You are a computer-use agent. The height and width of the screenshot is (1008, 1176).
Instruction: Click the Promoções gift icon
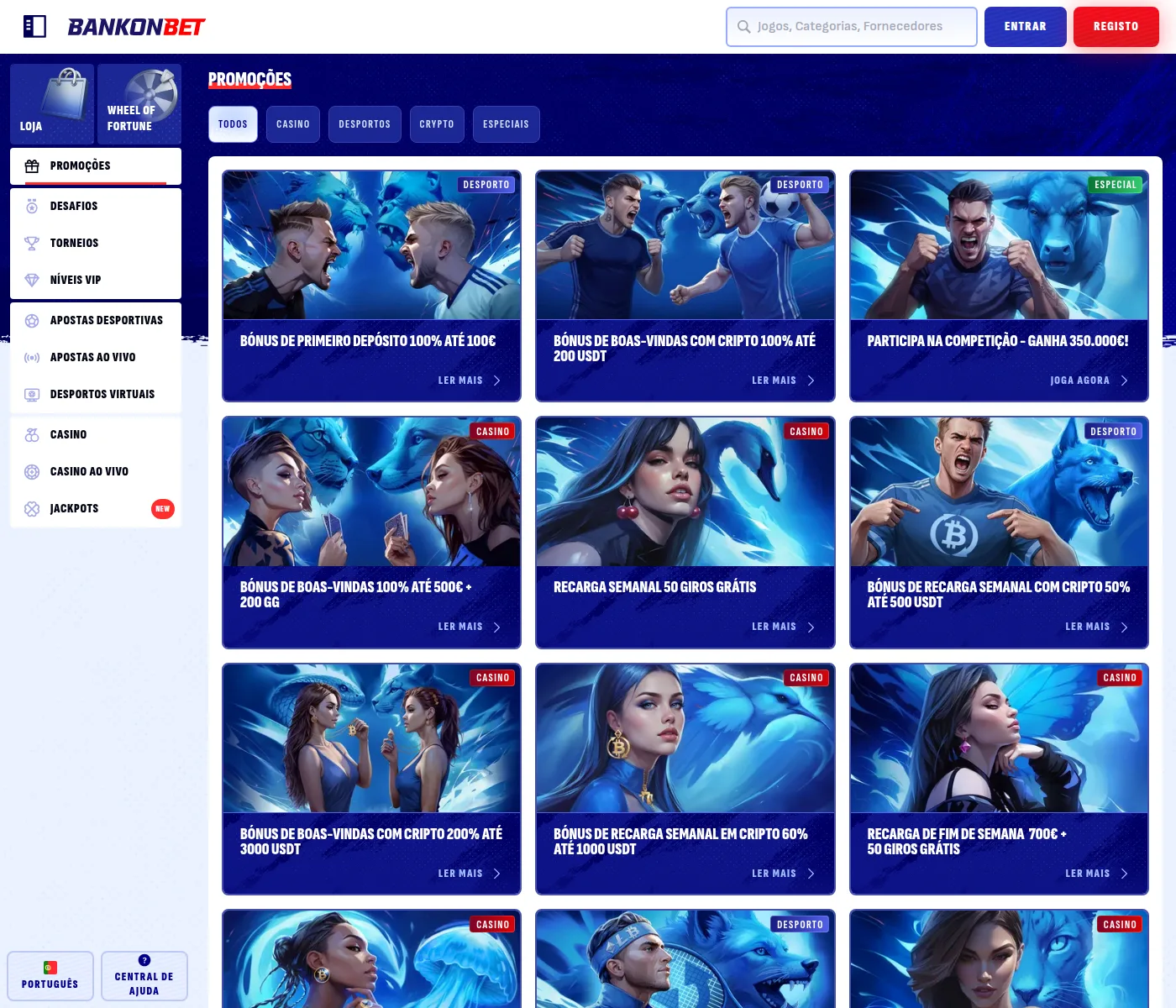point(32,165)
